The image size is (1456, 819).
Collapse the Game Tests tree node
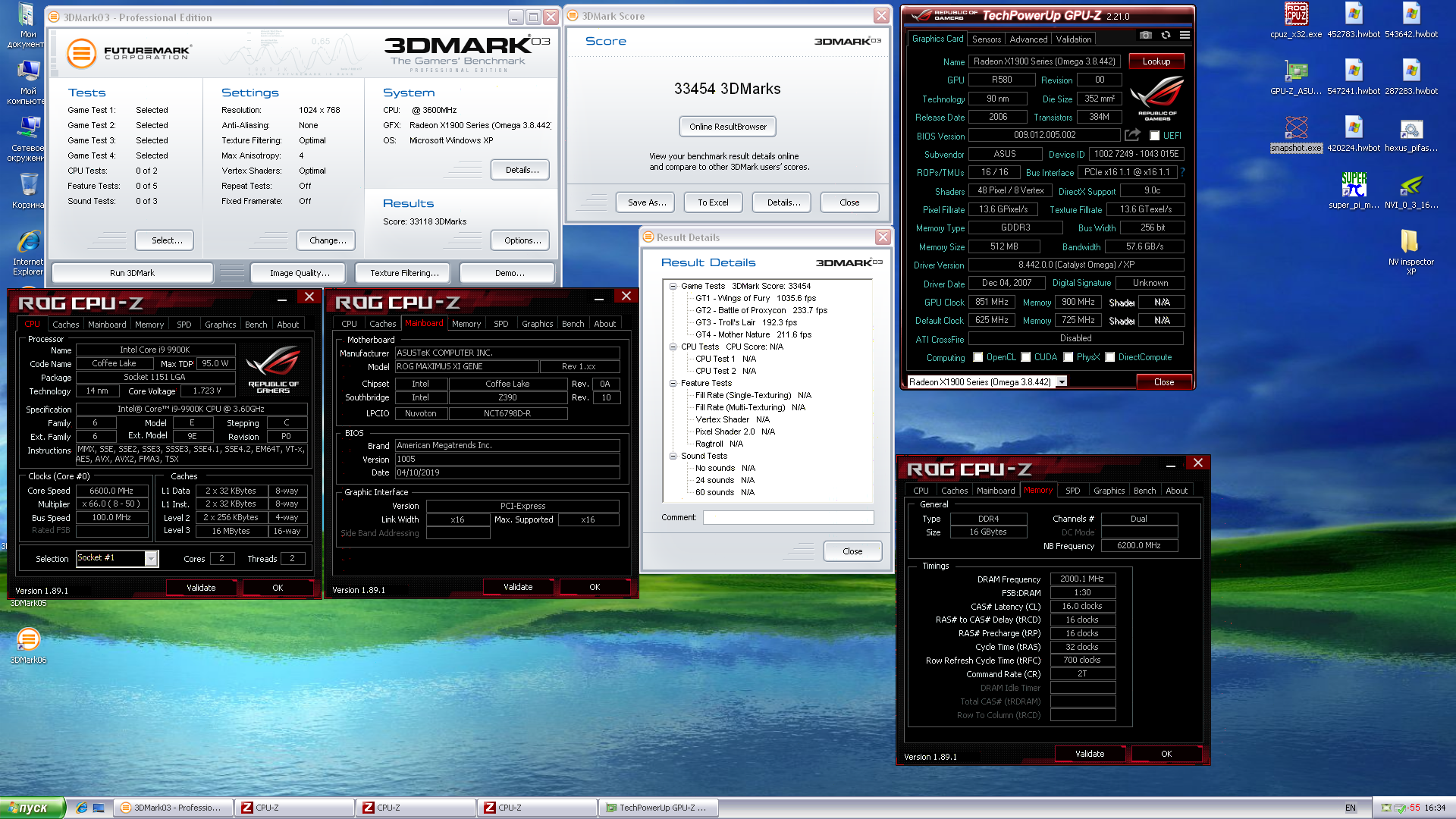tap(673, 286)
